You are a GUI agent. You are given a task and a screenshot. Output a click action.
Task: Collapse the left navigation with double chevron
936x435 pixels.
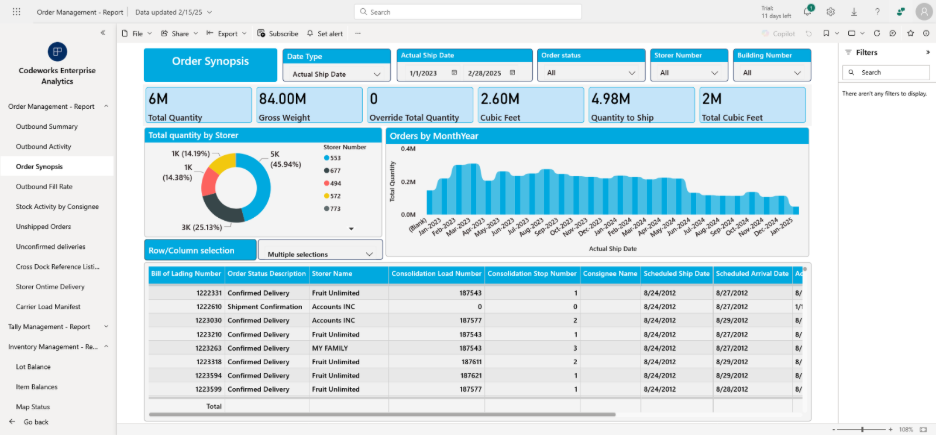(103, 33)
